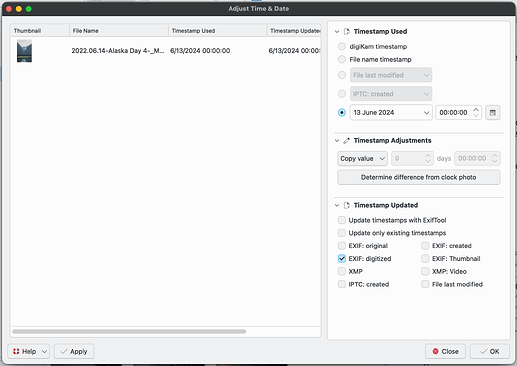Open the 13 June 2024 date dropdown
The width and height of the screenshot is (517, 366).
[391, 113]
